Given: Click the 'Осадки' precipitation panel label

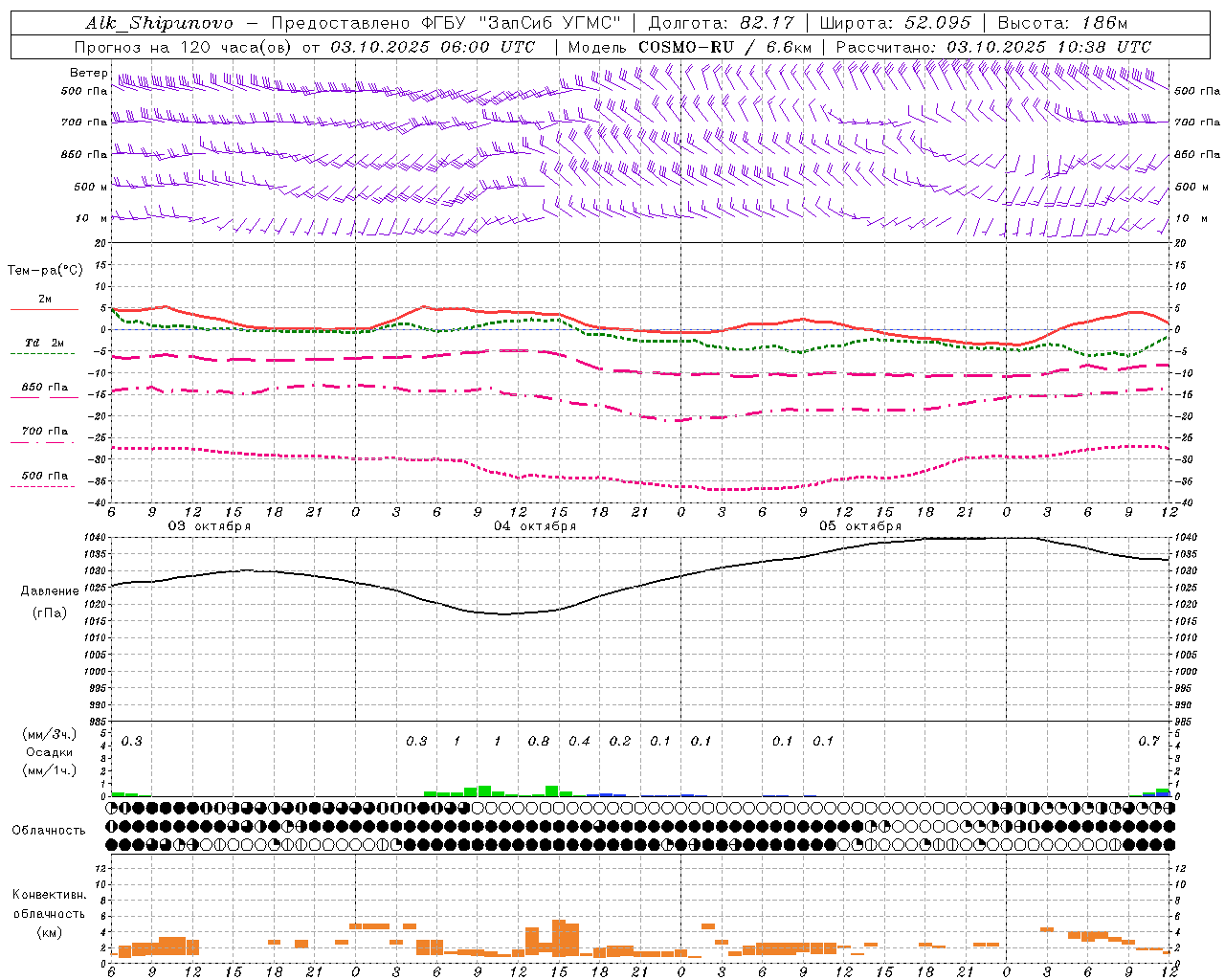Looking at the screenshot, I should click(x=50, y=752).
